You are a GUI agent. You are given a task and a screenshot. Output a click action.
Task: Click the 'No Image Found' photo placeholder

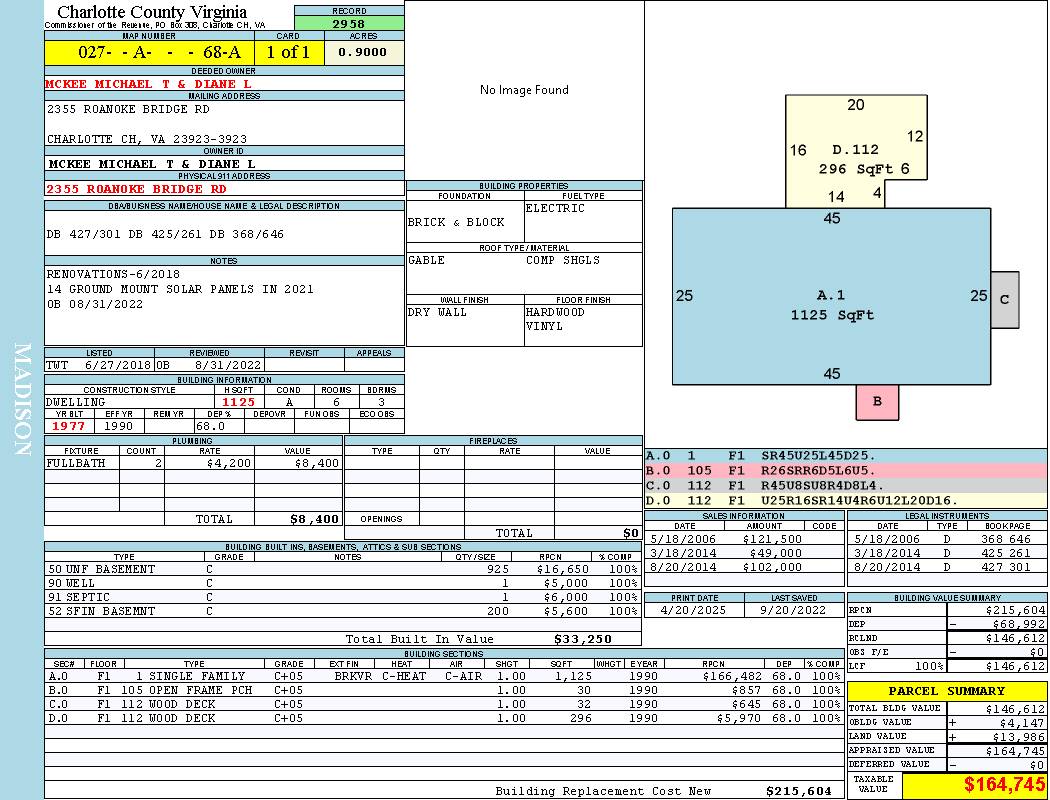click(x=524, y=90)
